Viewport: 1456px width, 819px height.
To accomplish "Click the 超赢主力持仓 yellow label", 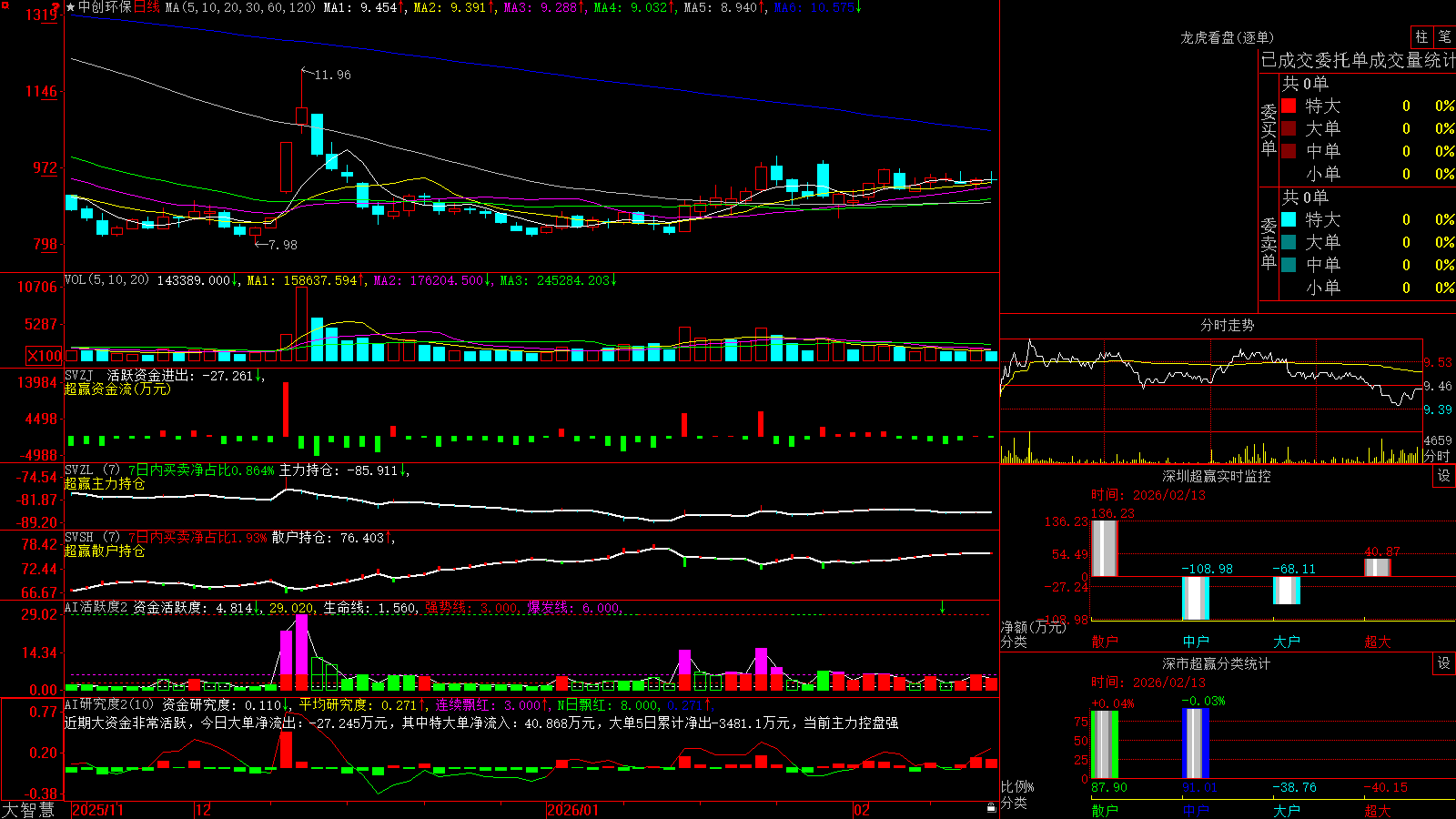I will [105, 483].
